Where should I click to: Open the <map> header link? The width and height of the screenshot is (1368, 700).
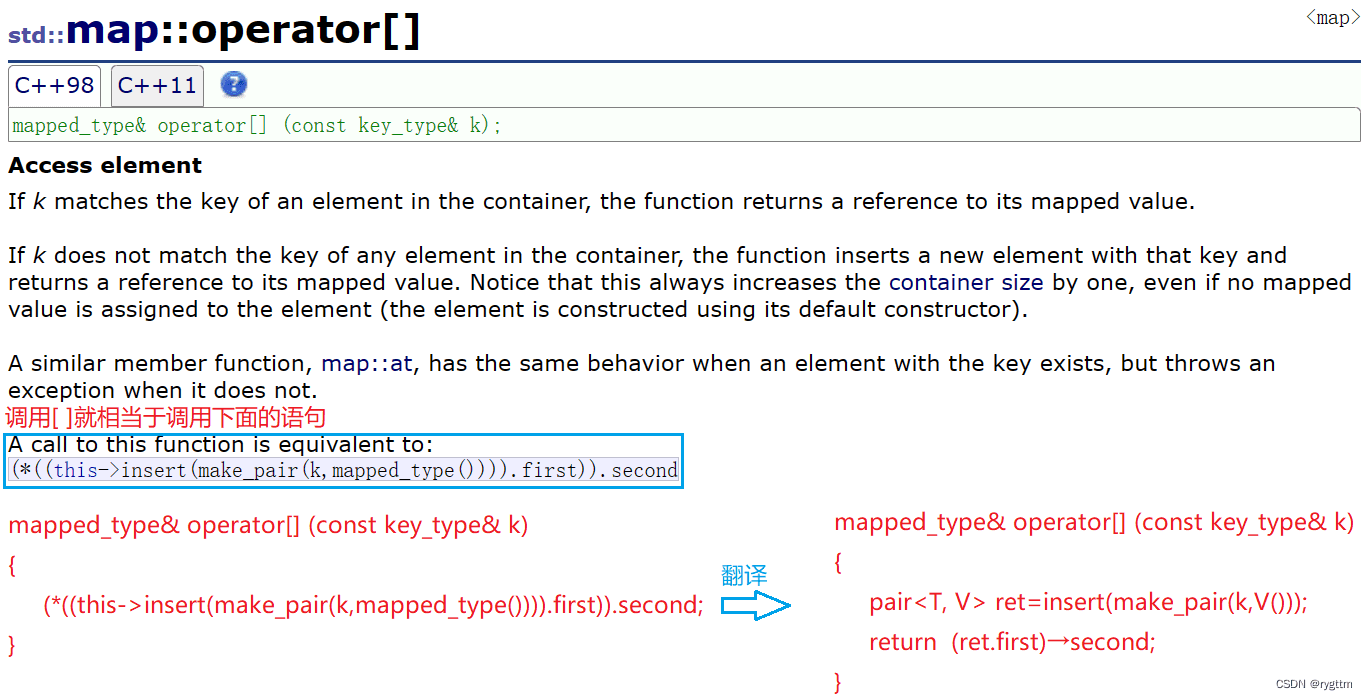point(1332,18)
